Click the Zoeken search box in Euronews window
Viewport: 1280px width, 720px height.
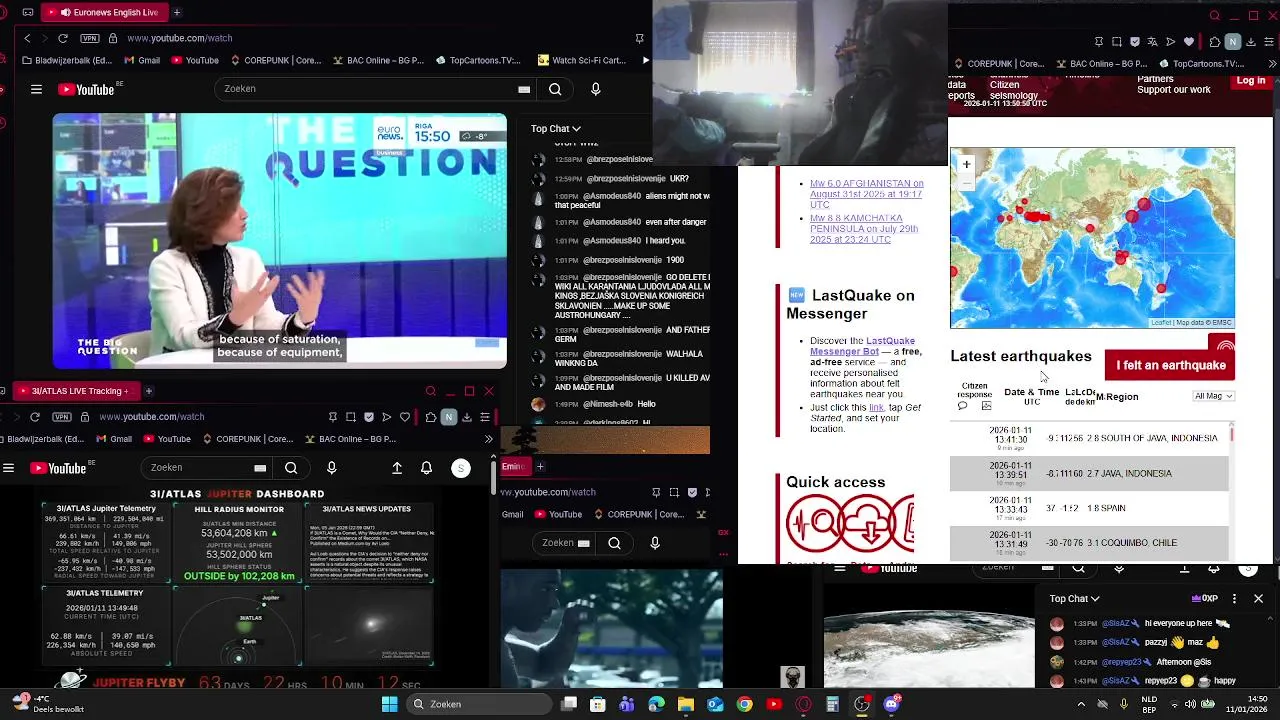365,89
